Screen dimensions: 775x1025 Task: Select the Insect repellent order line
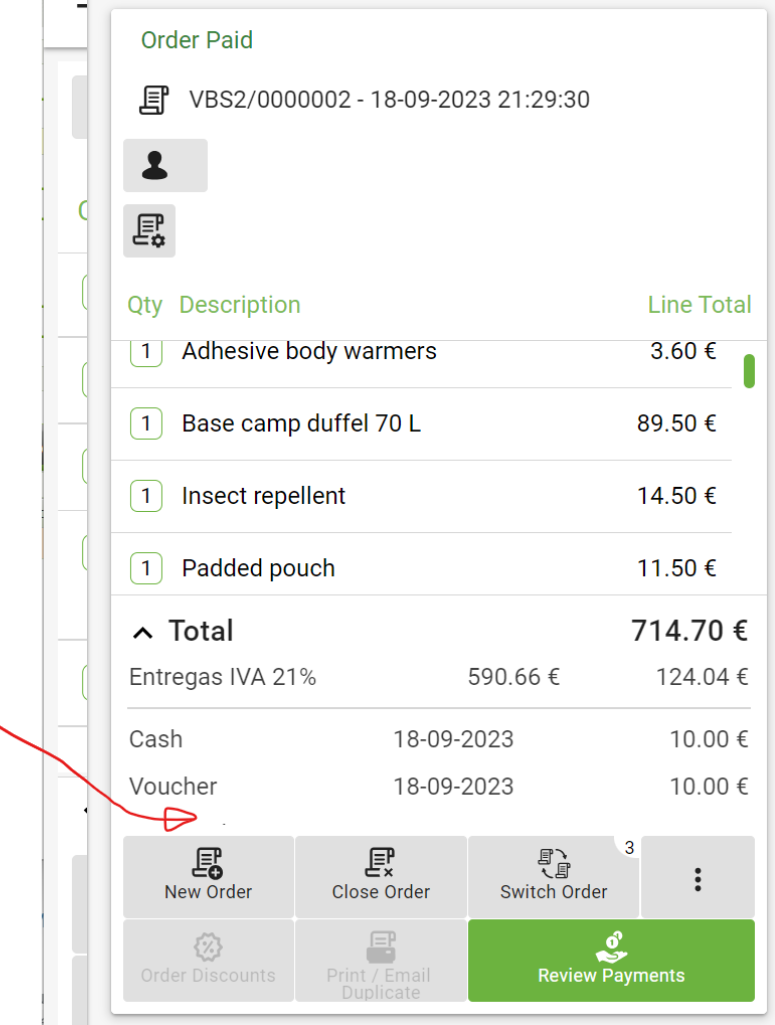420,496
